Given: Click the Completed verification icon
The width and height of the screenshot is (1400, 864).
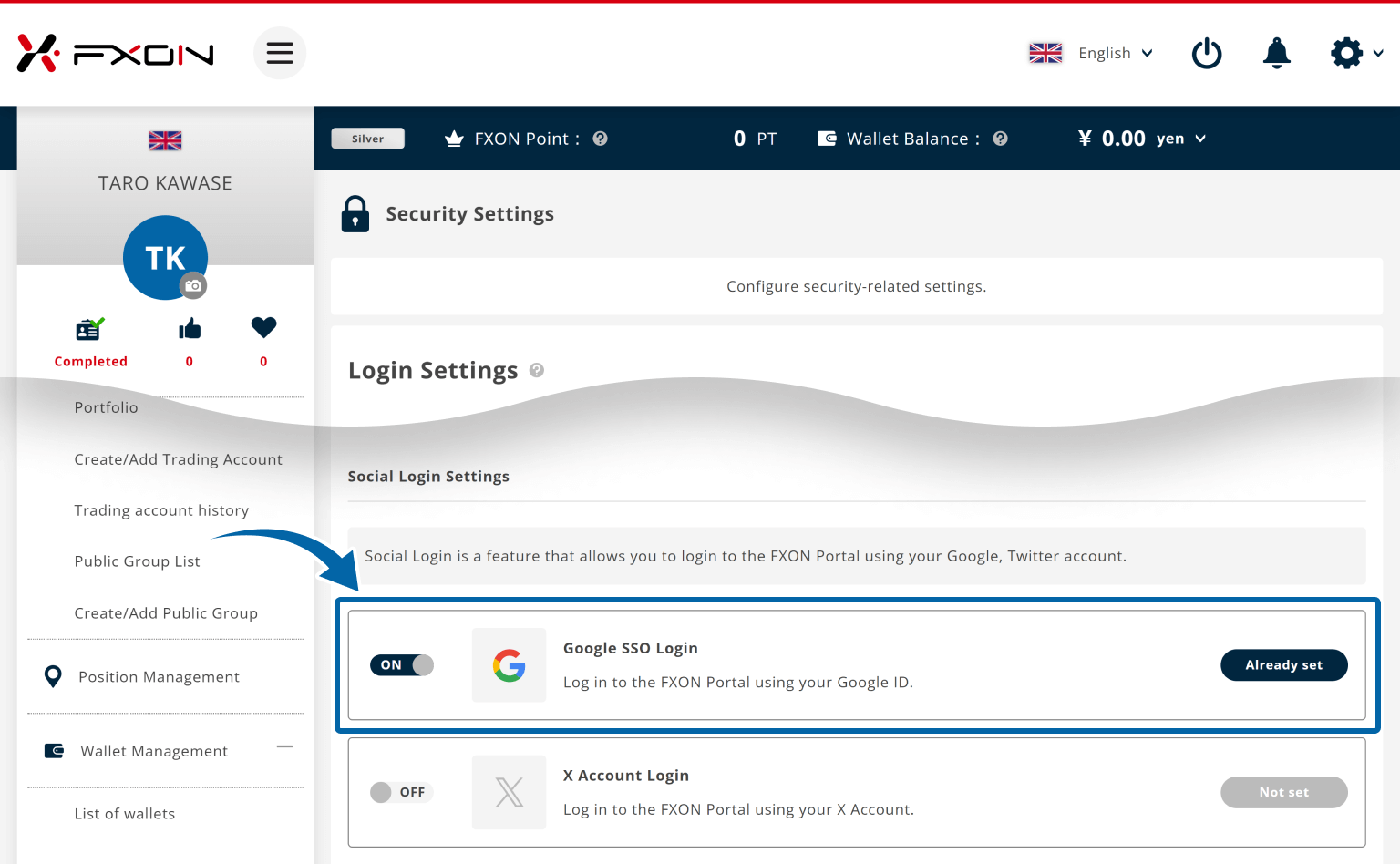Looking at the screenshot, I should pyautogui.click(x=90, y=329).
